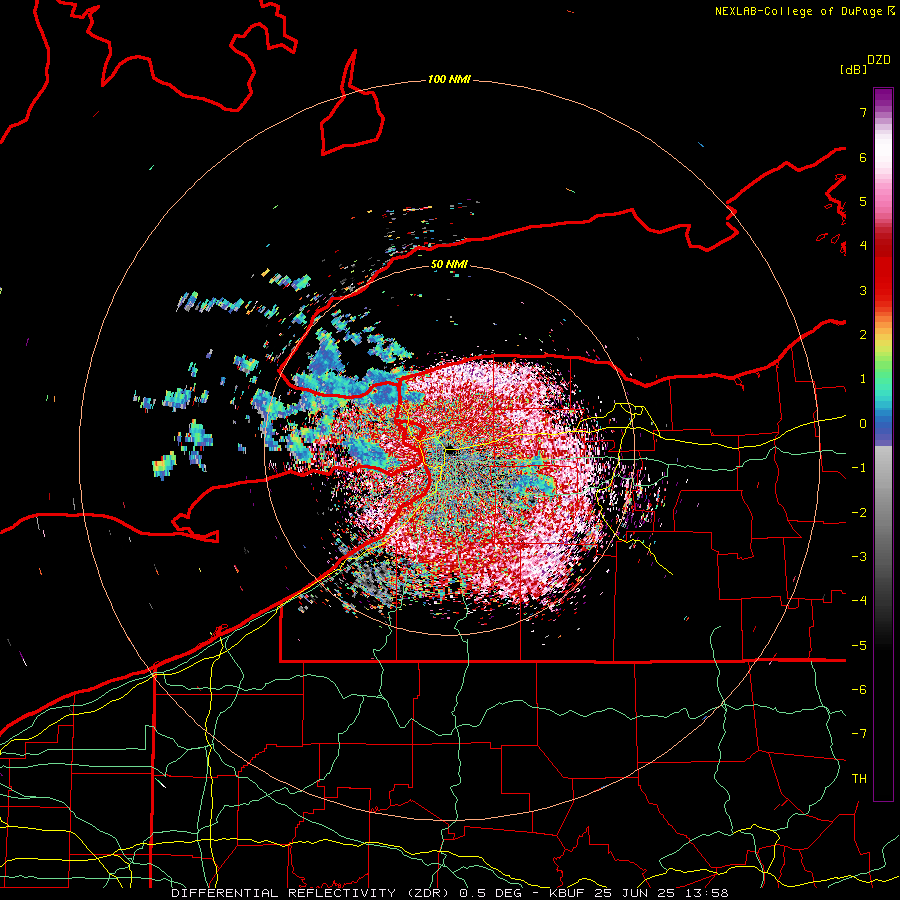Viewport: 900px width, 900px height.
Task: Click the 100 NMI range ring label
Action: pyautogui.click(x=449, y=79)
